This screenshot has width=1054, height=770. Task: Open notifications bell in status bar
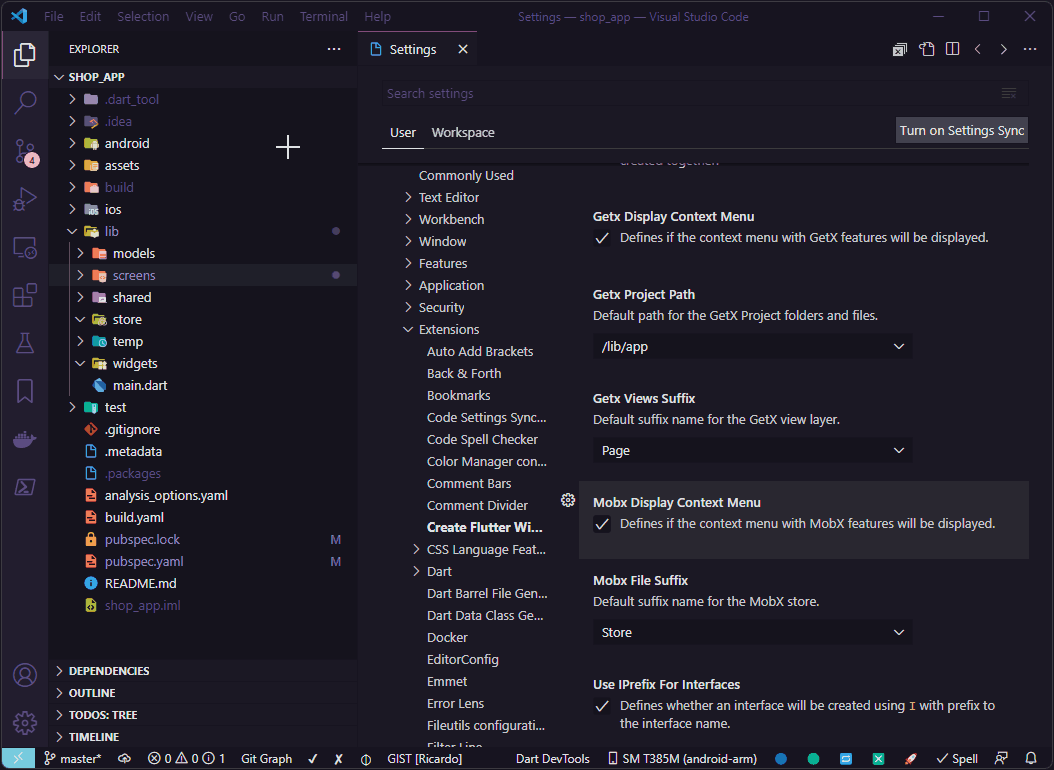pyautogui.click(x=1030, y=759)
